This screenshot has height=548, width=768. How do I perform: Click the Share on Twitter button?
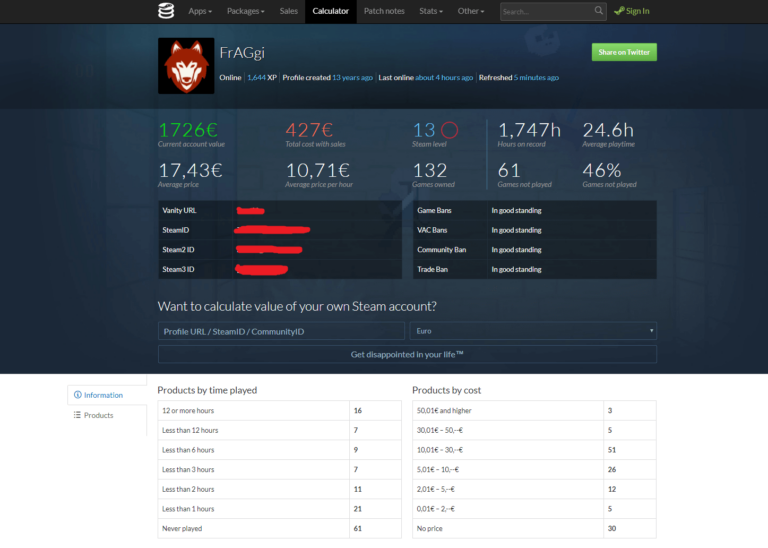pos(624,52)
